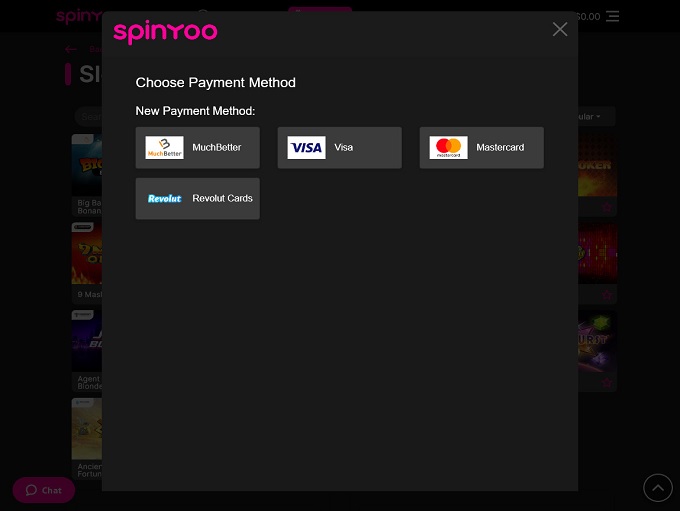680x511 pixels.
Task: Choose Visa as payment method
Action: (x=340, y=147)
